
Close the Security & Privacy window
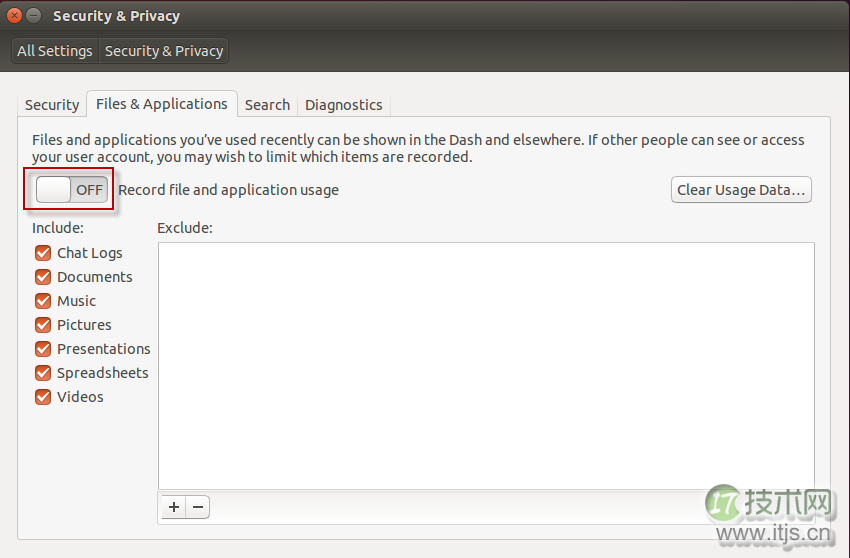click(x=14, y=16)
